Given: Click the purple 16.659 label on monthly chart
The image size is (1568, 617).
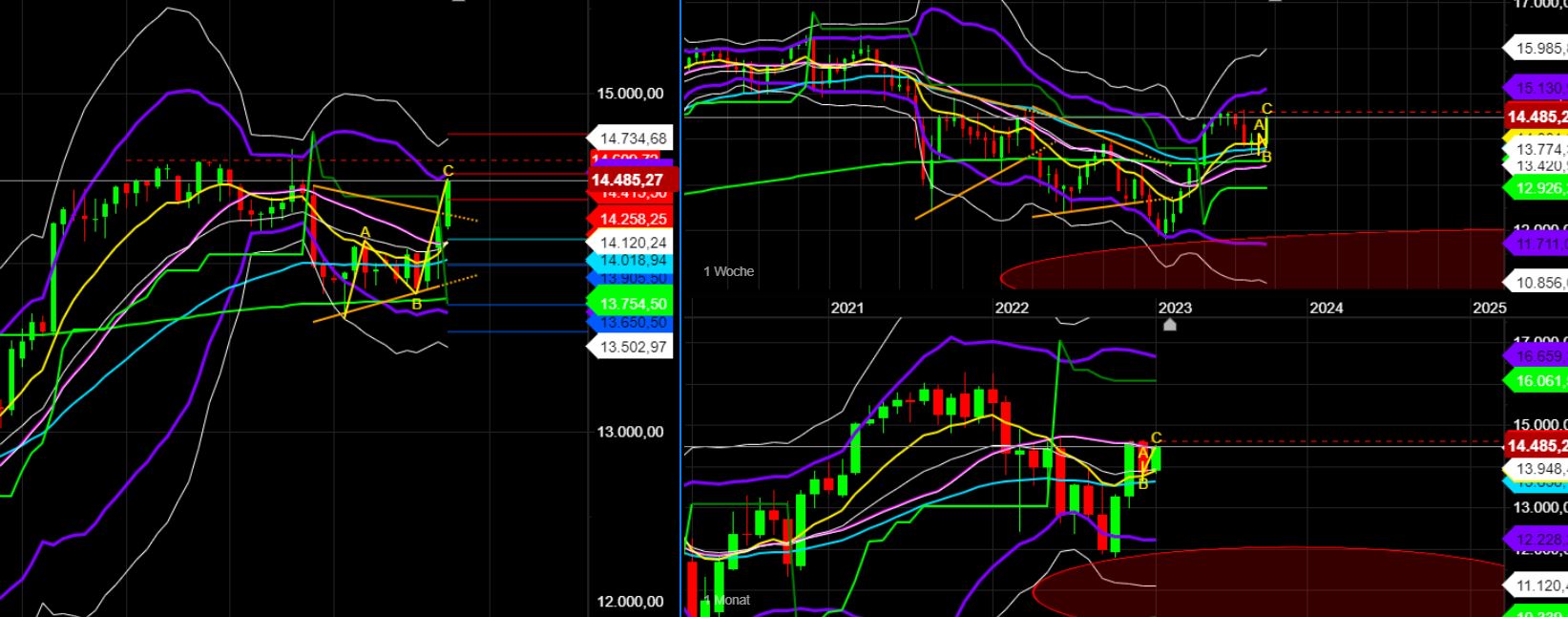Looking at the screenshot, I should click(x=1536, y=356).
